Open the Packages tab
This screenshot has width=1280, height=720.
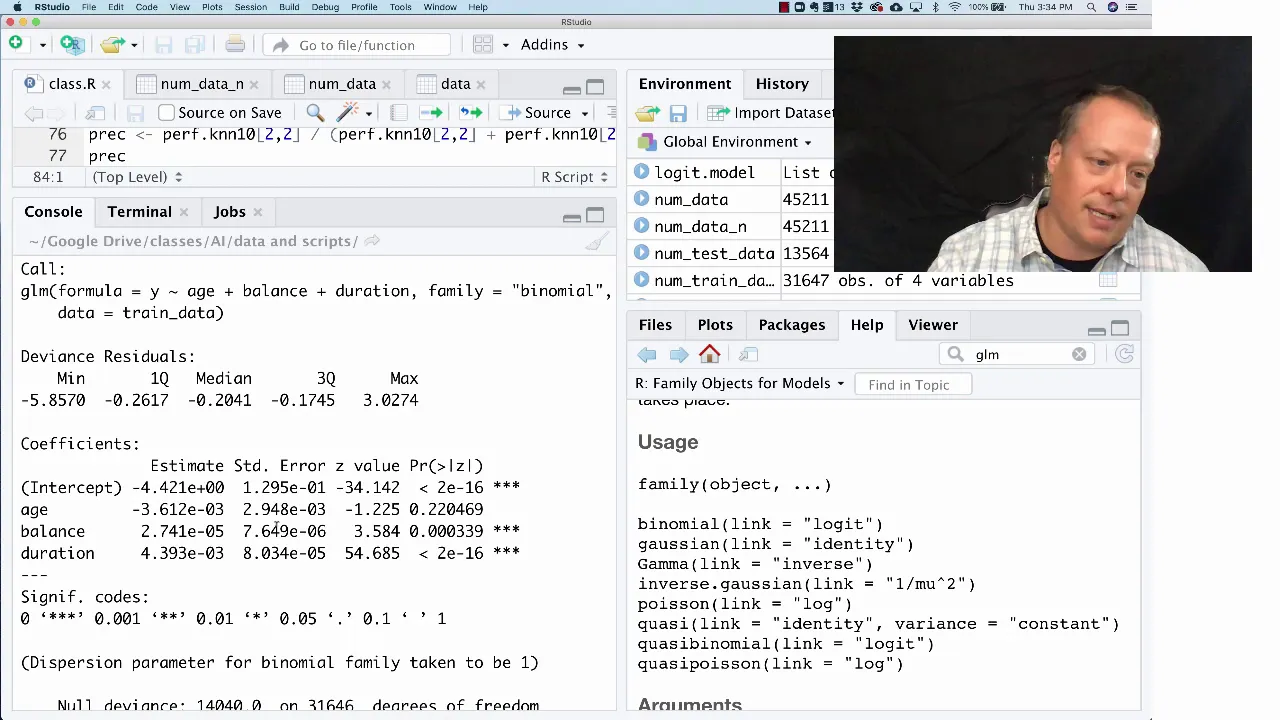791,325
